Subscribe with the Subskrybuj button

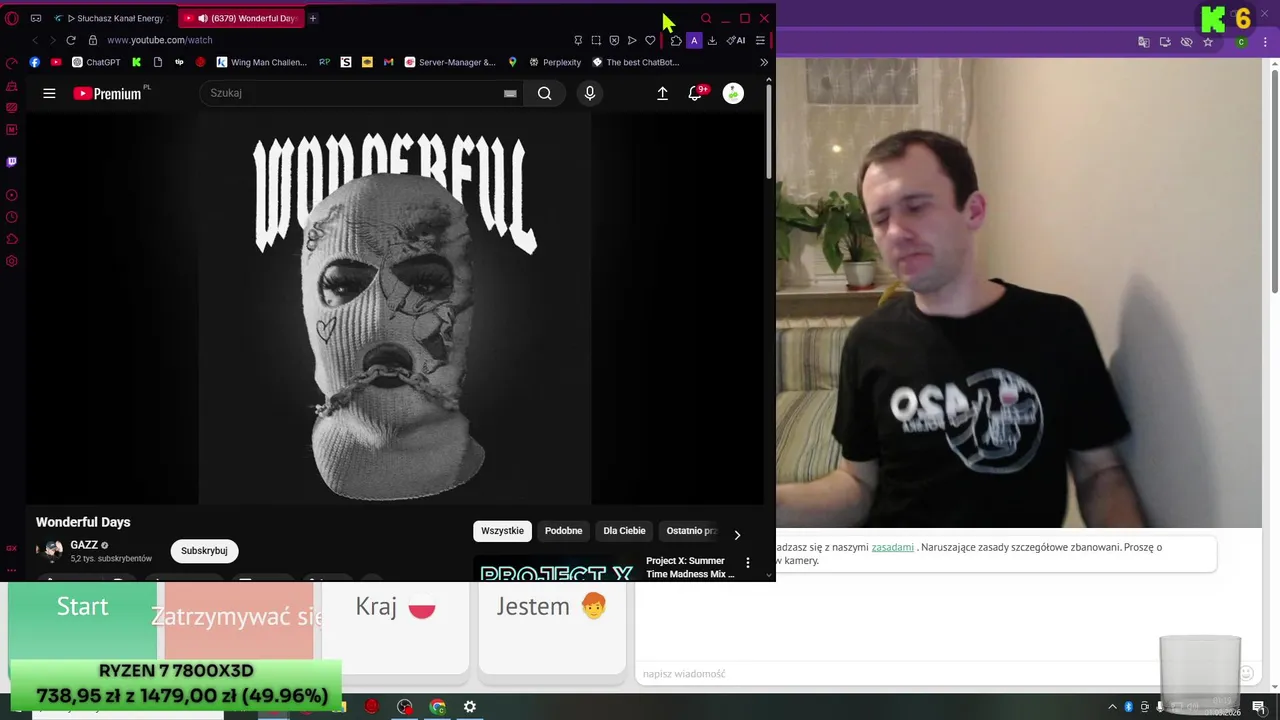tap(204, 551)
